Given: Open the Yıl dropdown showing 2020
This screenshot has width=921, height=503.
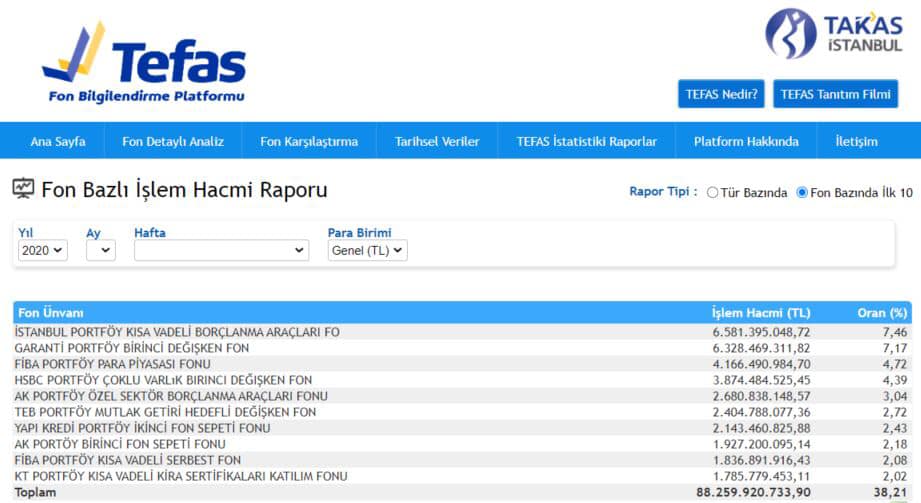Looking at the screenshot, I should point(42,250).
